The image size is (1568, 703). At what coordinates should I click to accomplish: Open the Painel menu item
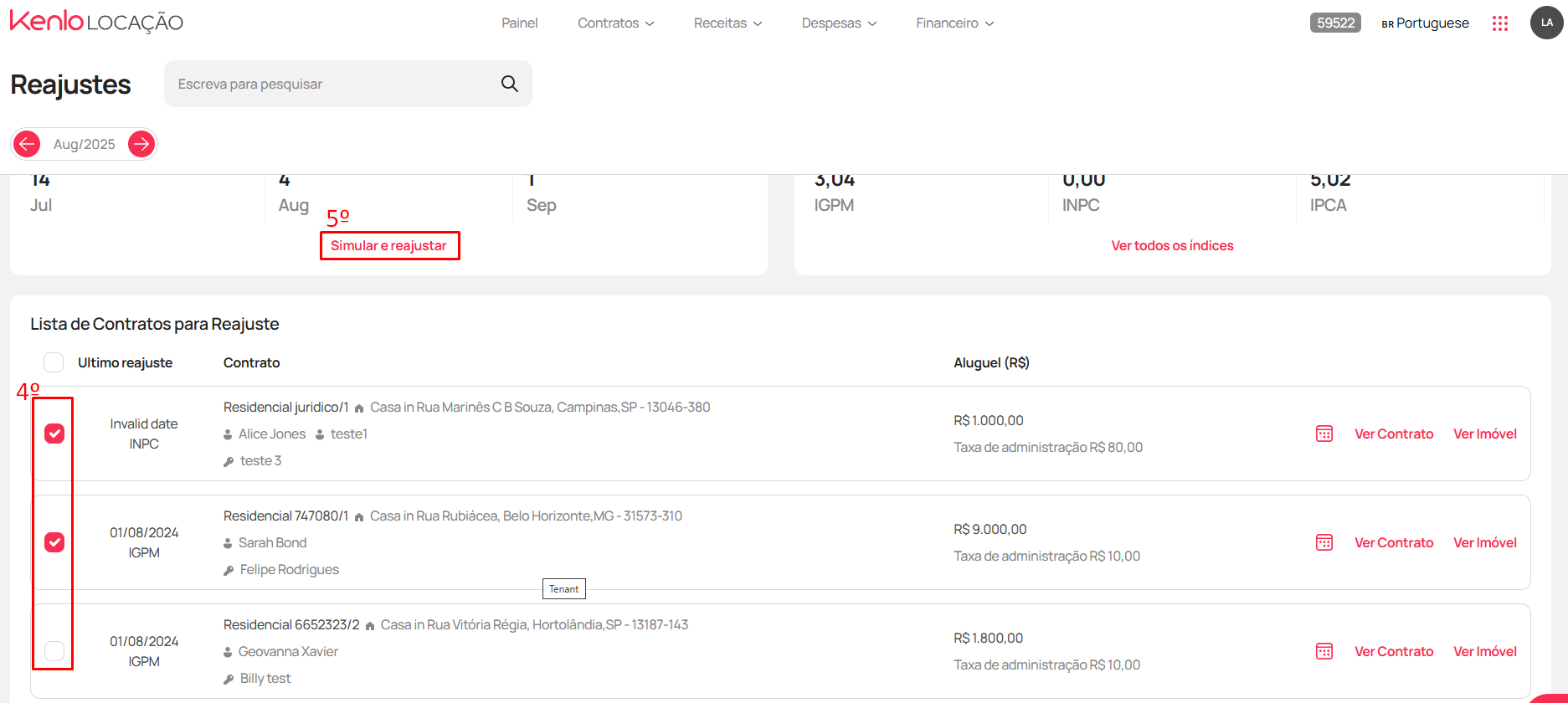(x=520, y=23)
